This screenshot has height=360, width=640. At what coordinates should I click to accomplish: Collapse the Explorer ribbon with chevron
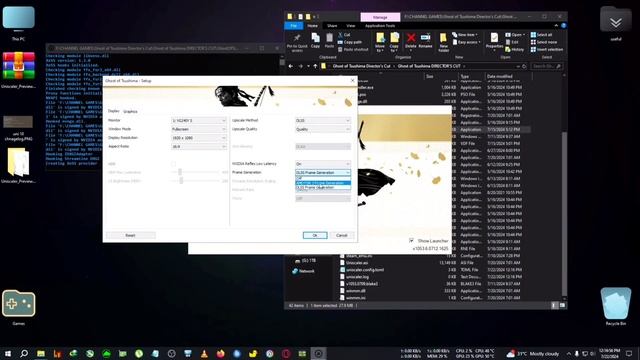[556, 25]
